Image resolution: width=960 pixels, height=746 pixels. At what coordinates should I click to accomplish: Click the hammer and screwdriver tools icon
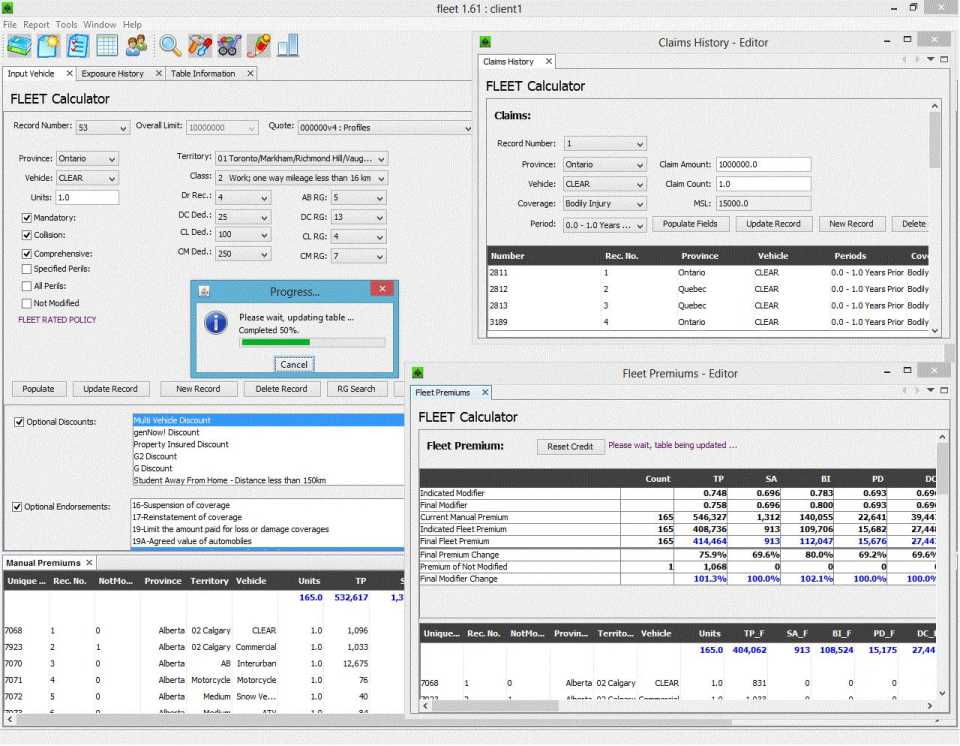click(200, 46)
